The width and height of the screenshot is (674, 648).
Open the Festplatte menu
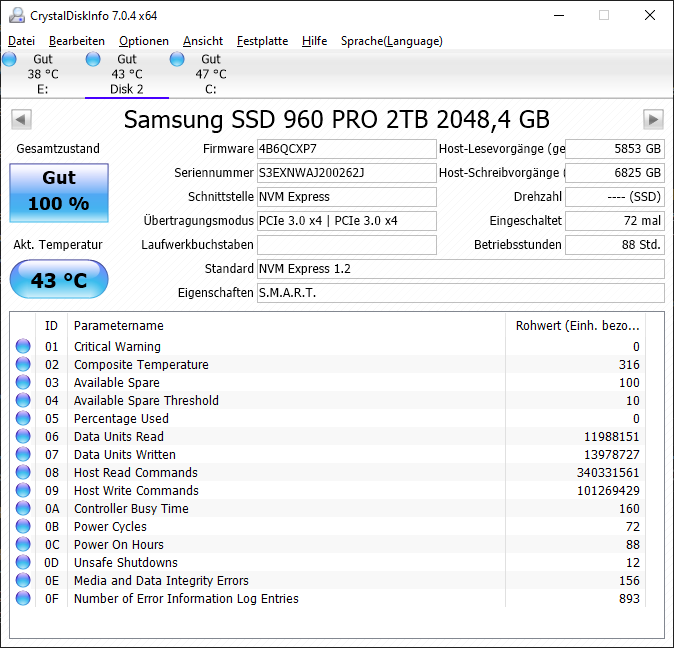coord(262,41)
